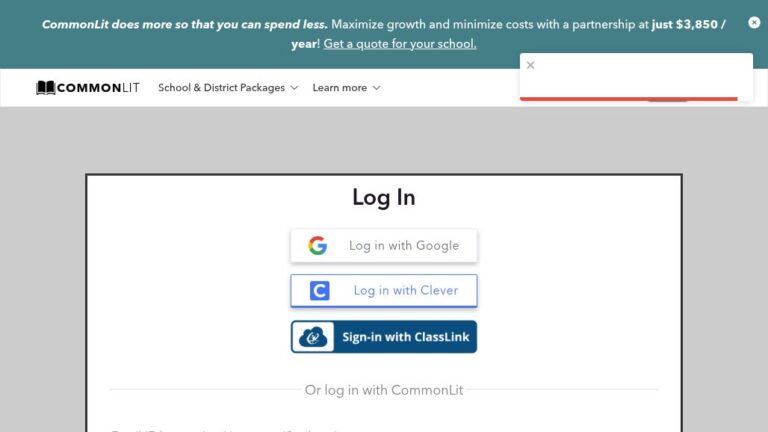Click the ClassLink cloud icon
The image size is (768, 432).
point(313,337)
